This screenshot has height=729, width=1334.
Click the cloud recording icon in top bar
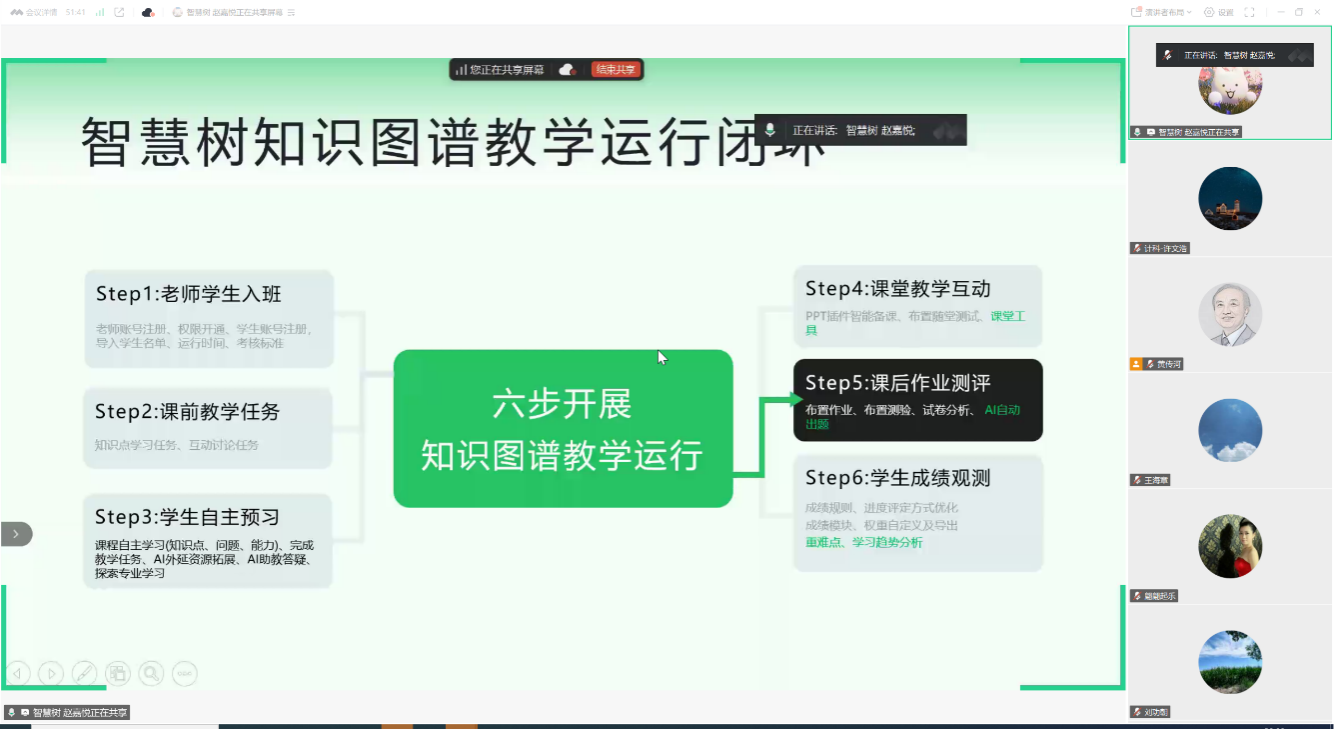click(x=148, y=12)
